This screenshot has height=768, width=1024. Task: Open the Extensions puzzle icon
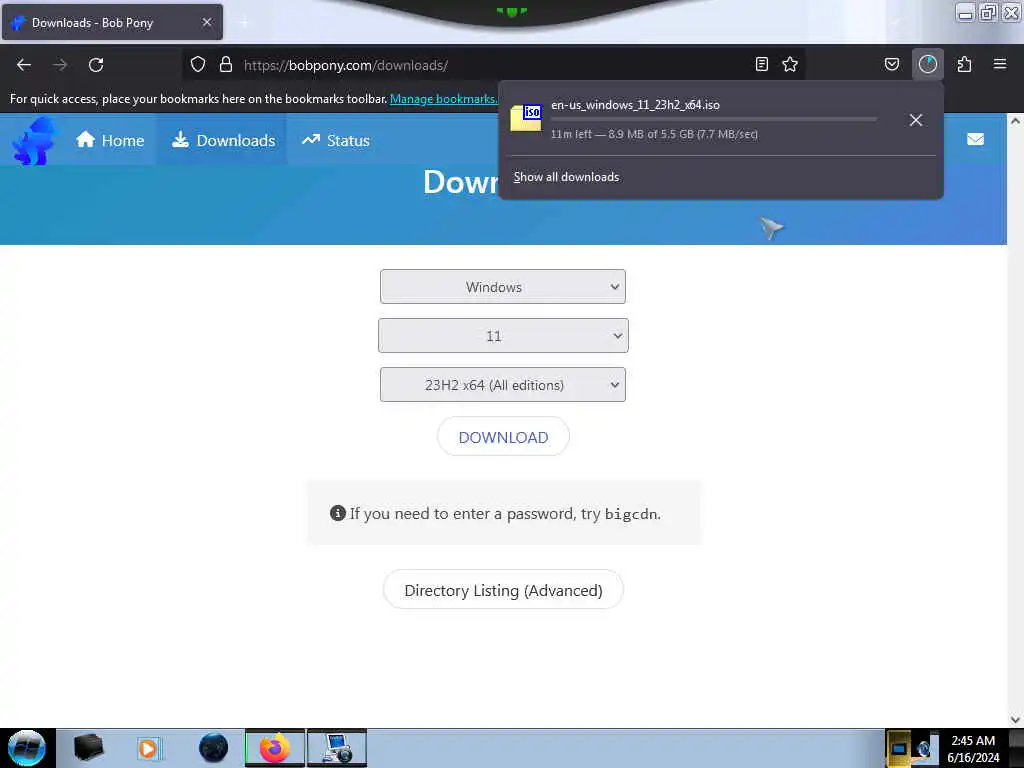(x=964, y=64)
